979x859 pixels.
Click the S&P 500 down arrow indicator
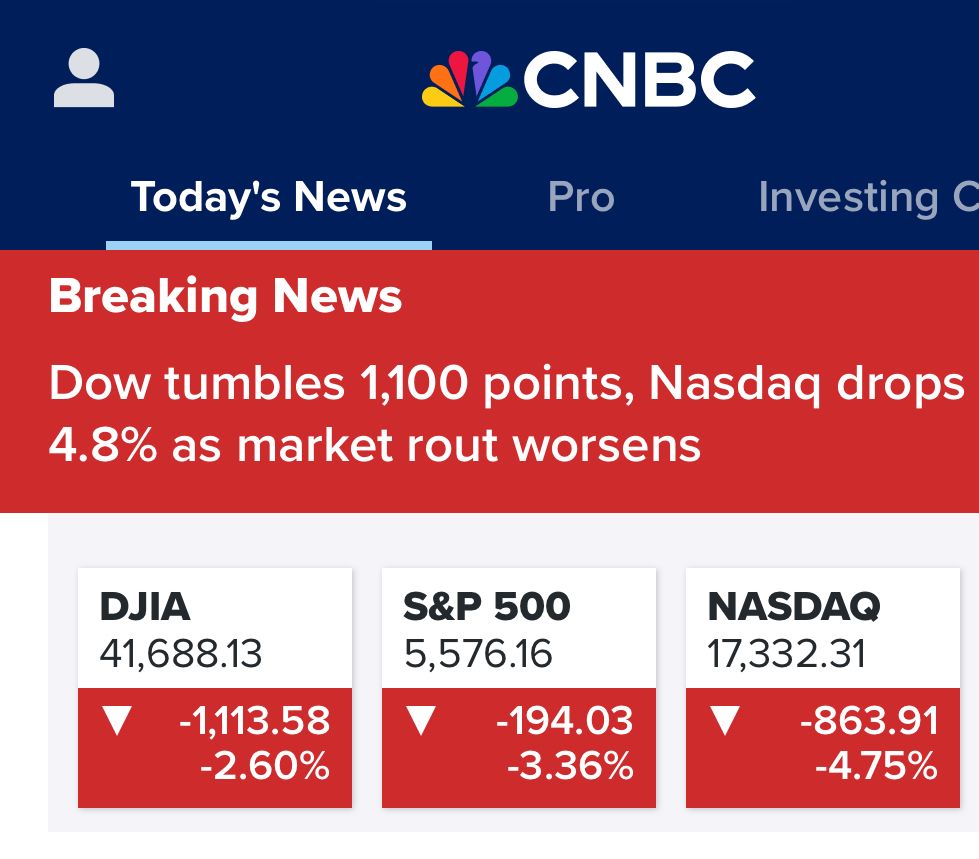coord(422,721)
